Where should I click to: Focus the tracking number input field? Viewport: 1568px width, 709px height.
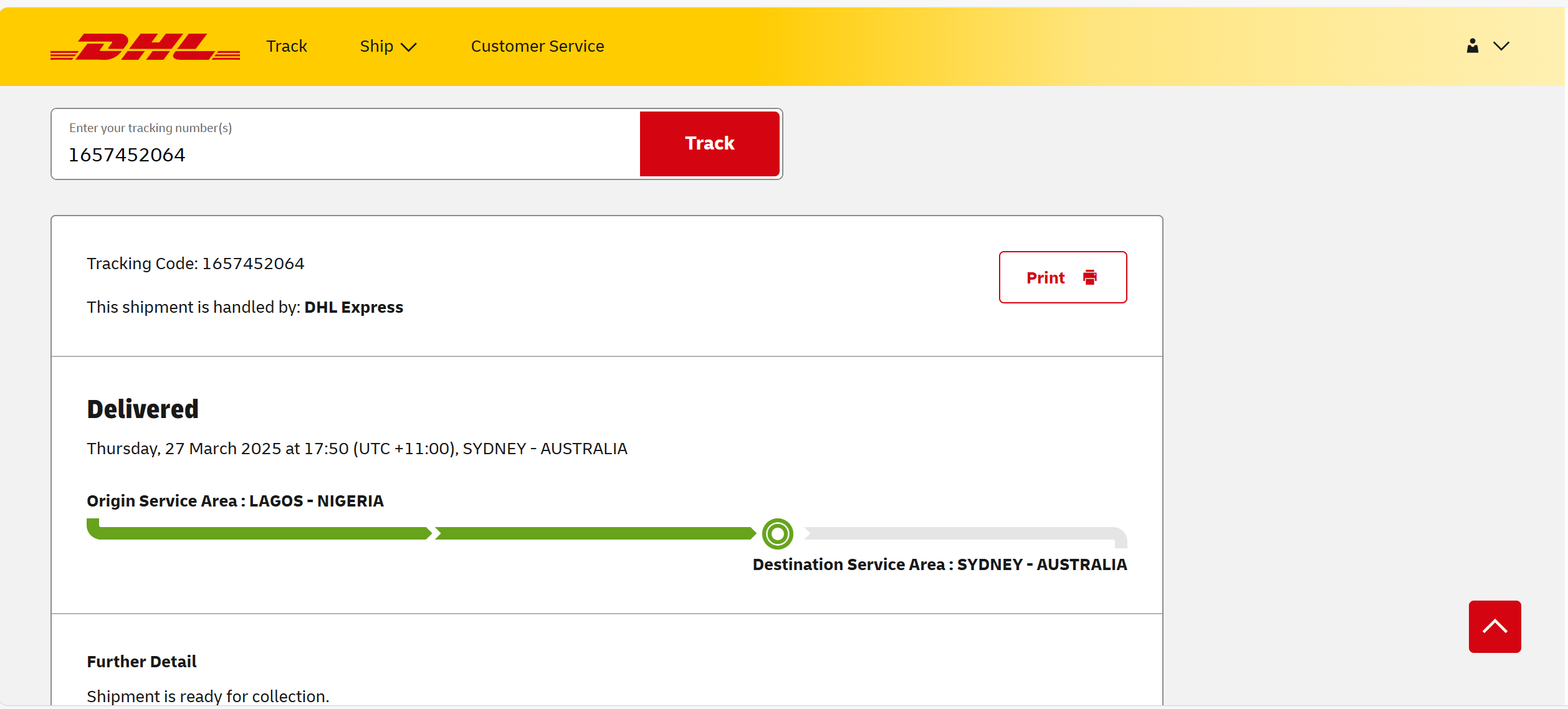(347, 144)
